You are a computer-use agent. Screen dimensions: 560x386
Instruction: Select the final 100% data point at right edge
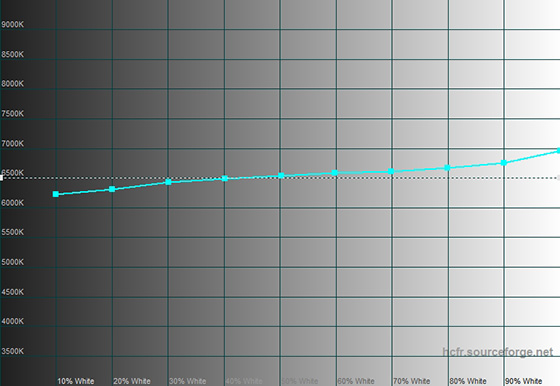tap(558, 151)
